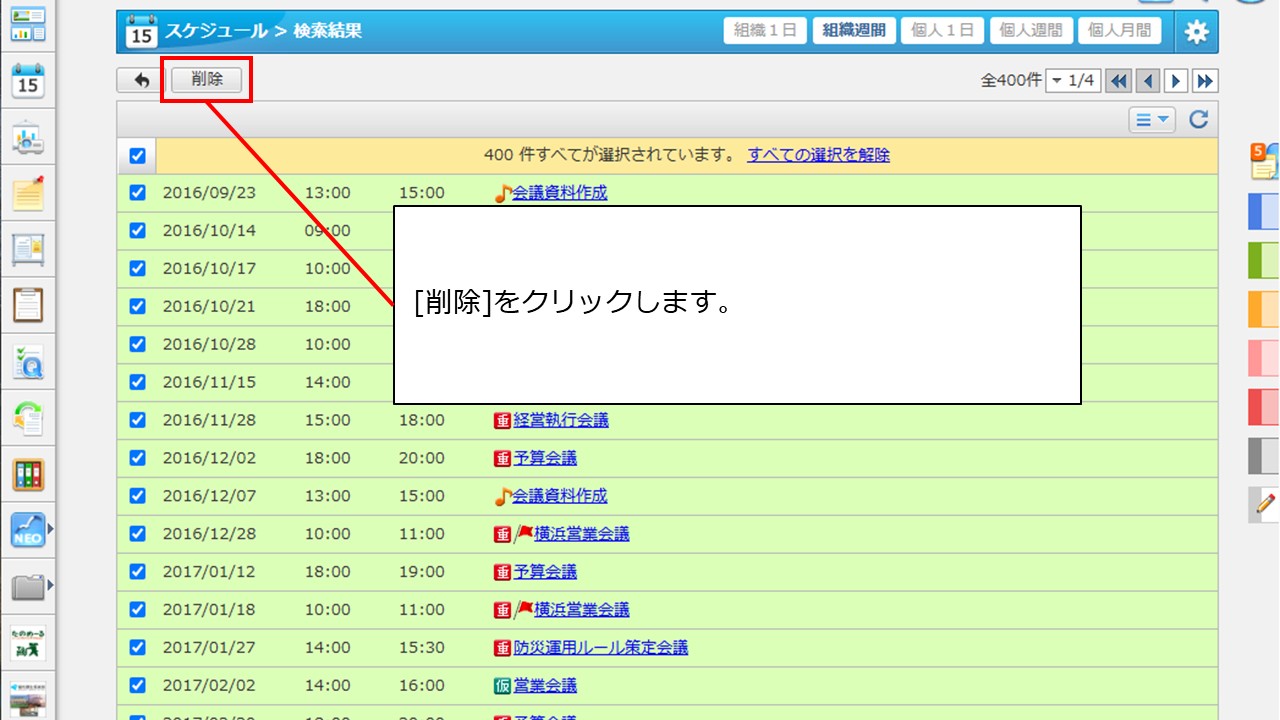The height and width of the screenshot is (720, 1280).
Task: Click the 削除 button
Action: click(x=207, y=80)
